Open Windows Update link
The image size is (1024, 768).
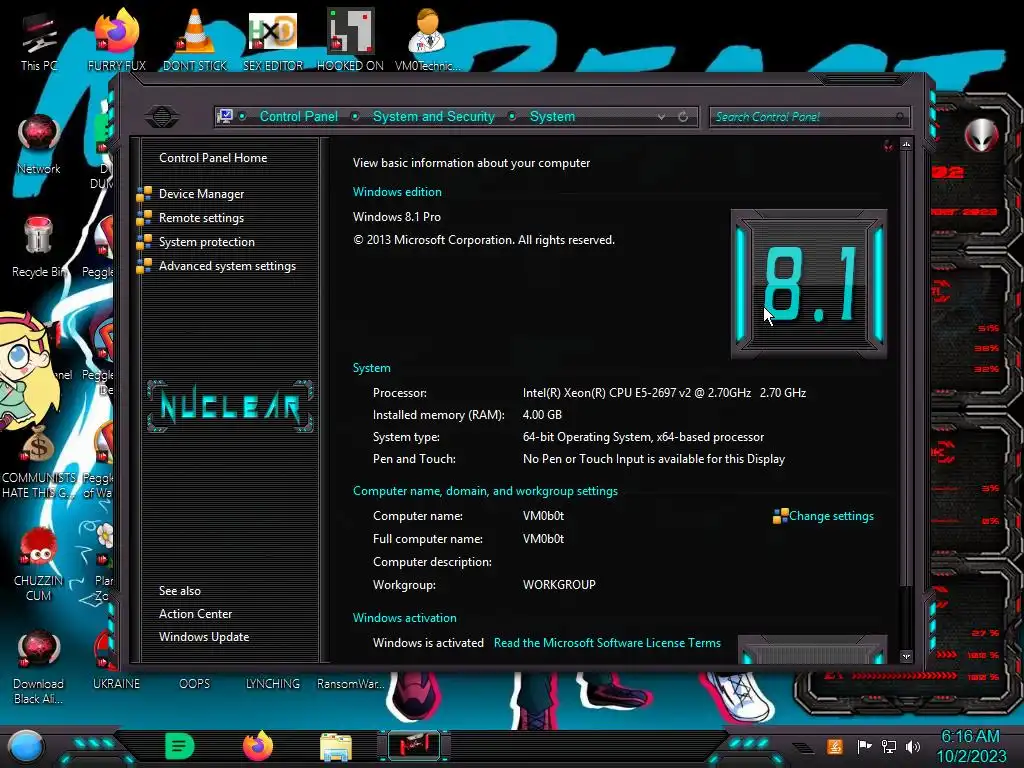coord(204,637)
